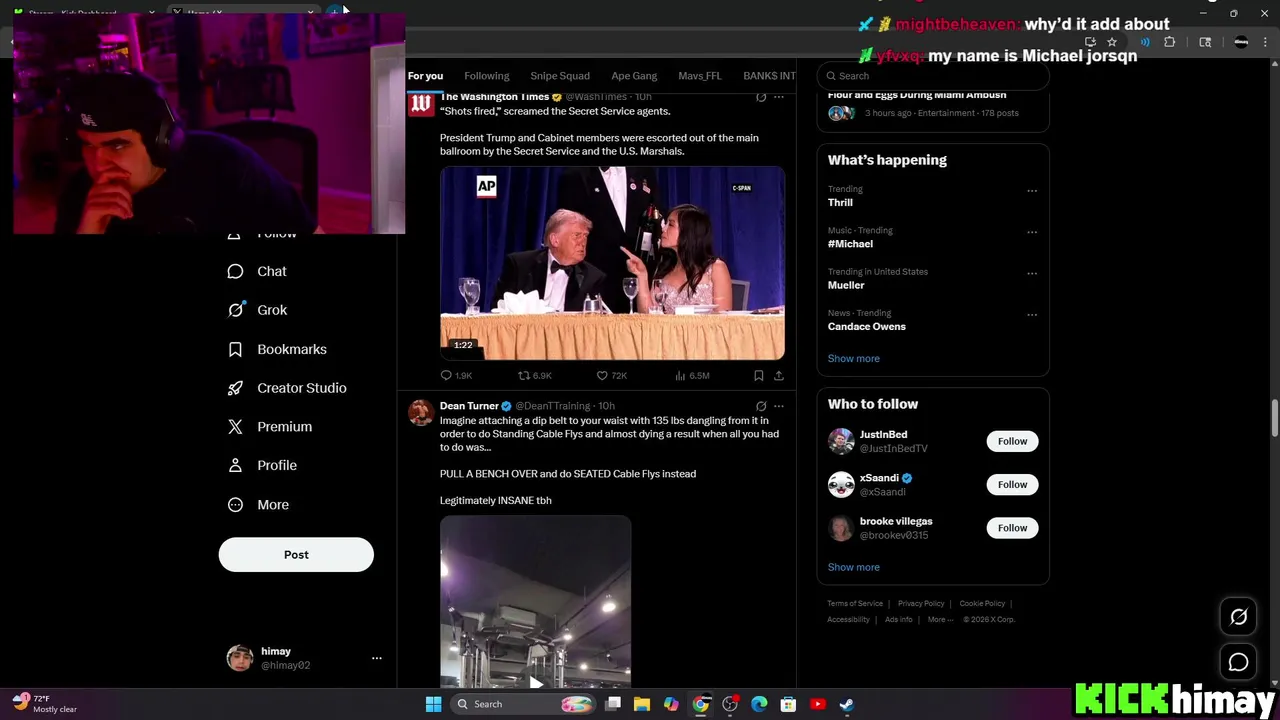Switch to the For you tab
The height and width of the screenshot is (720, 1280).
tap(425, 76)
